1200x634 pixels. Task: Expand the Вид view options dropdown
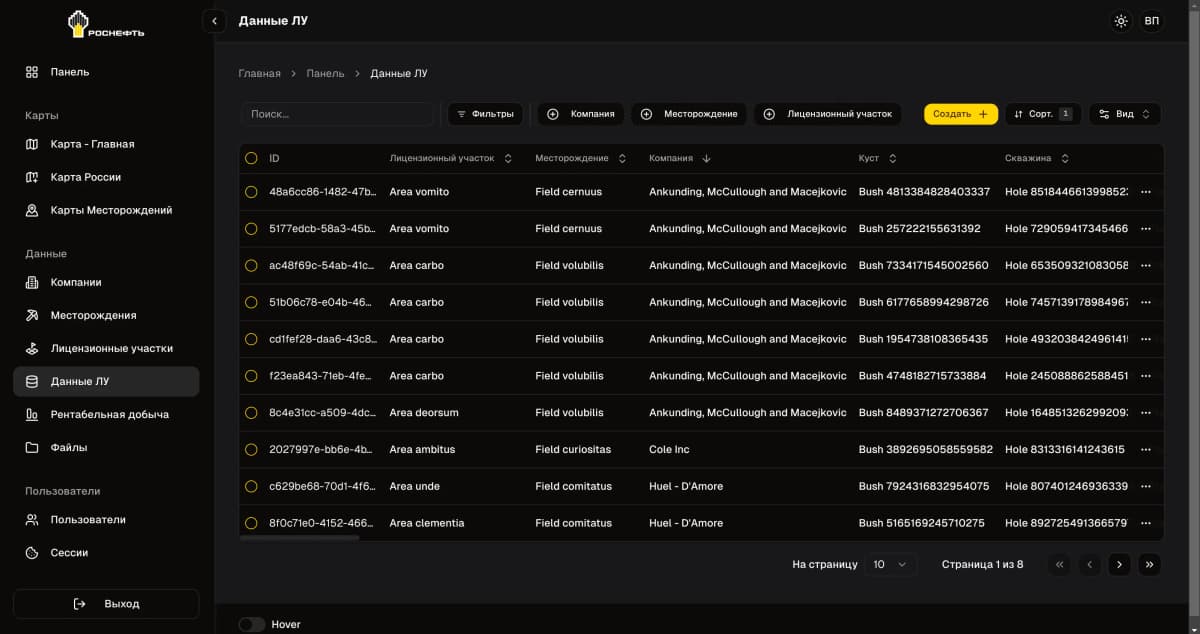[1124, 114]
